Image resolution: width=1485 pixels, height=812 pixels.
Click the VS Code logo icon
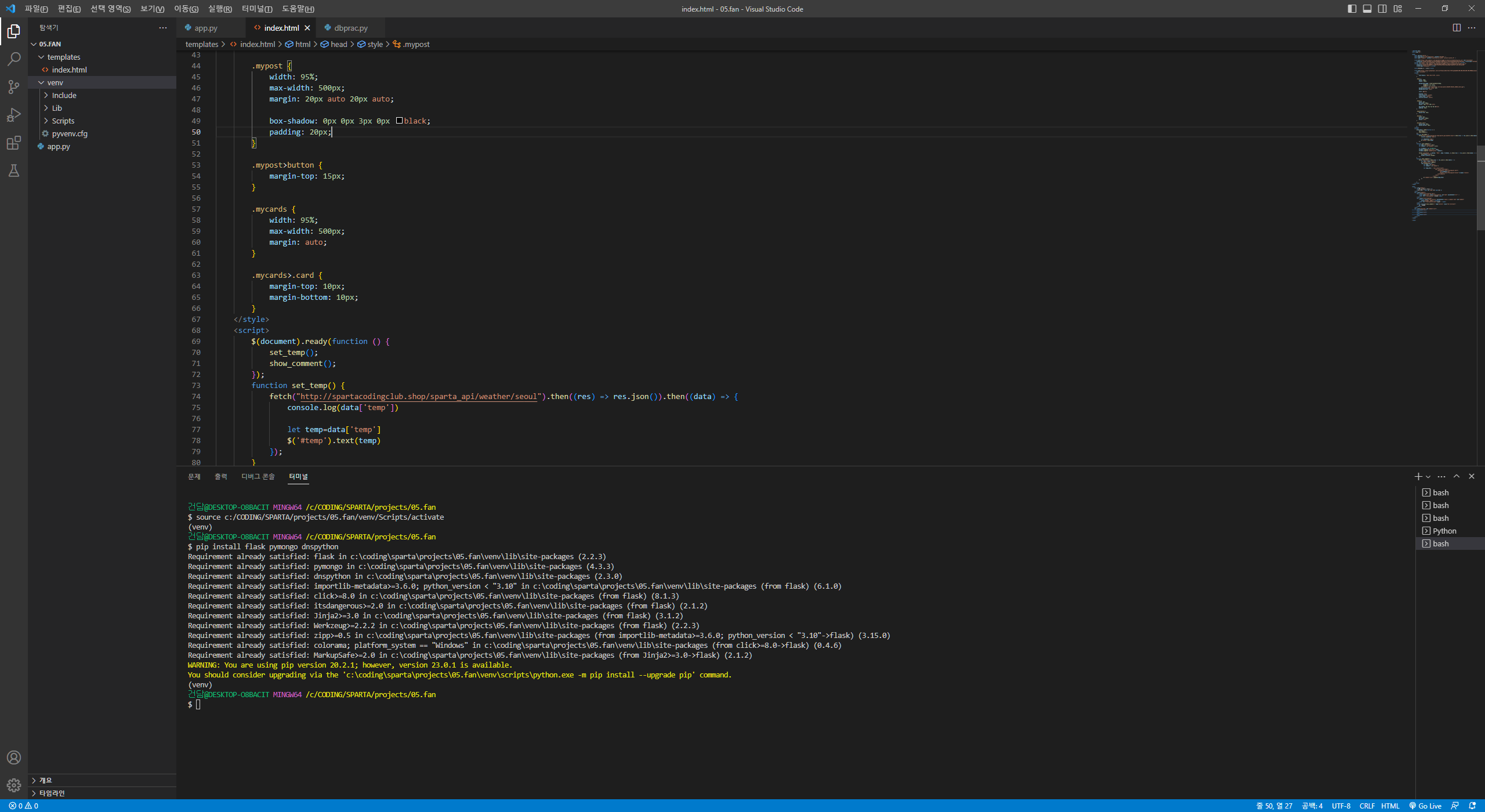click(10, 9)
